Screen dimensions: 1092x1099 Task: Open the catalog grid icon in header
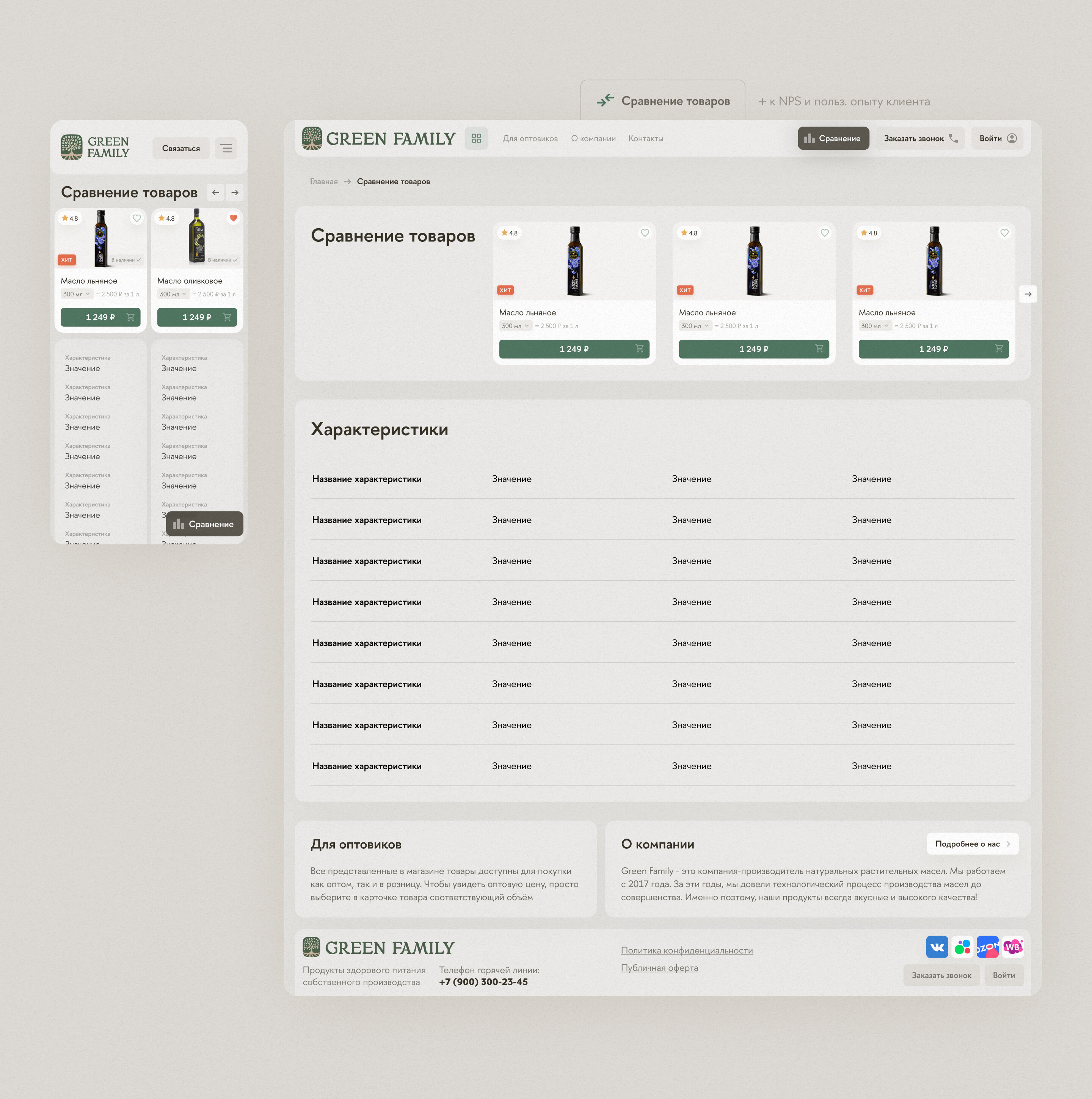point(476,138)
